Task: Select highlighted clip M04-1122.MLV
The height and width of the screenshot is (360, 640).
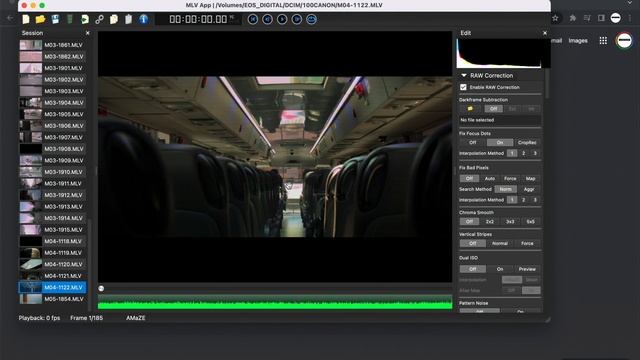Action: coord(53,287)
